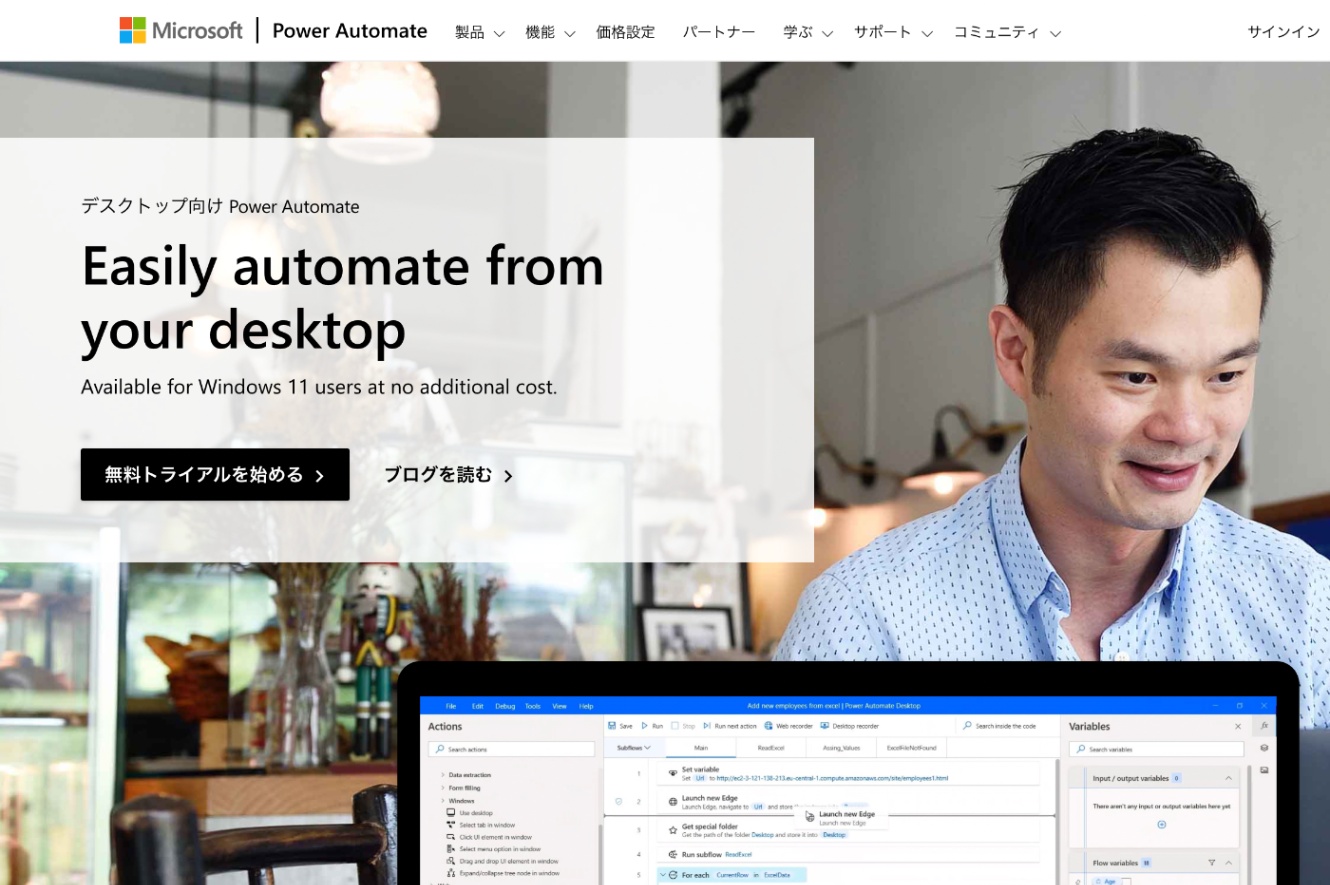Click the Run next action icon
The height and width of the screenshot is (885, 1330).
pos(707,725)
